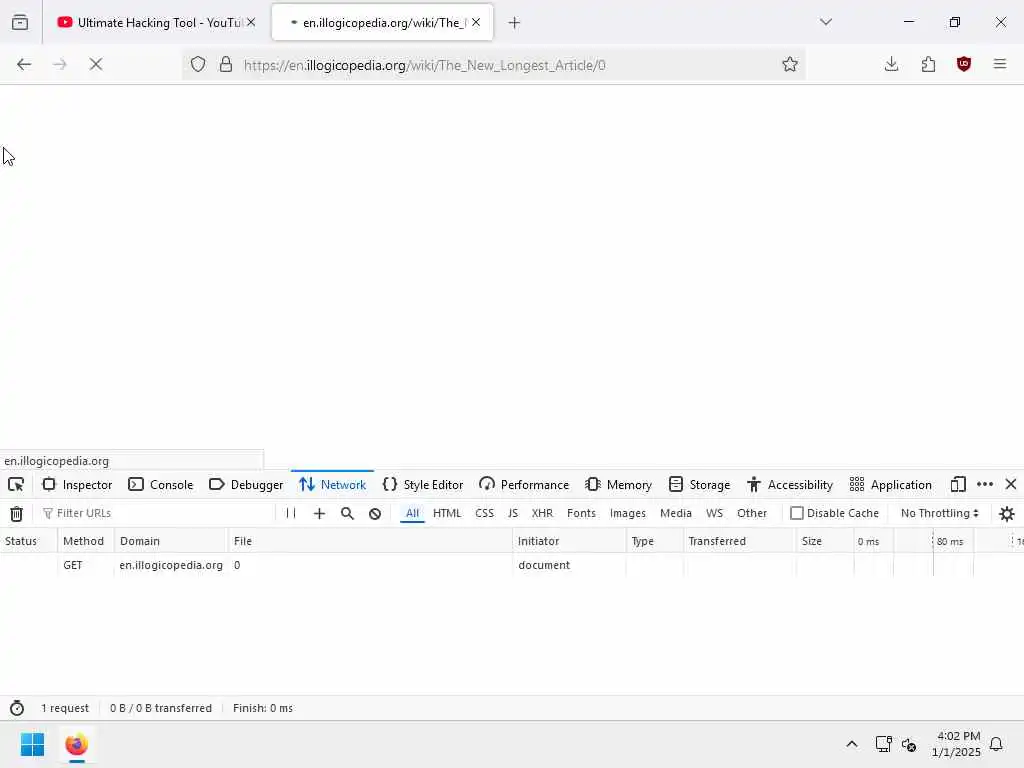Filter requests by HTML
Screen dimensions: 1024x768
[447, 513]
